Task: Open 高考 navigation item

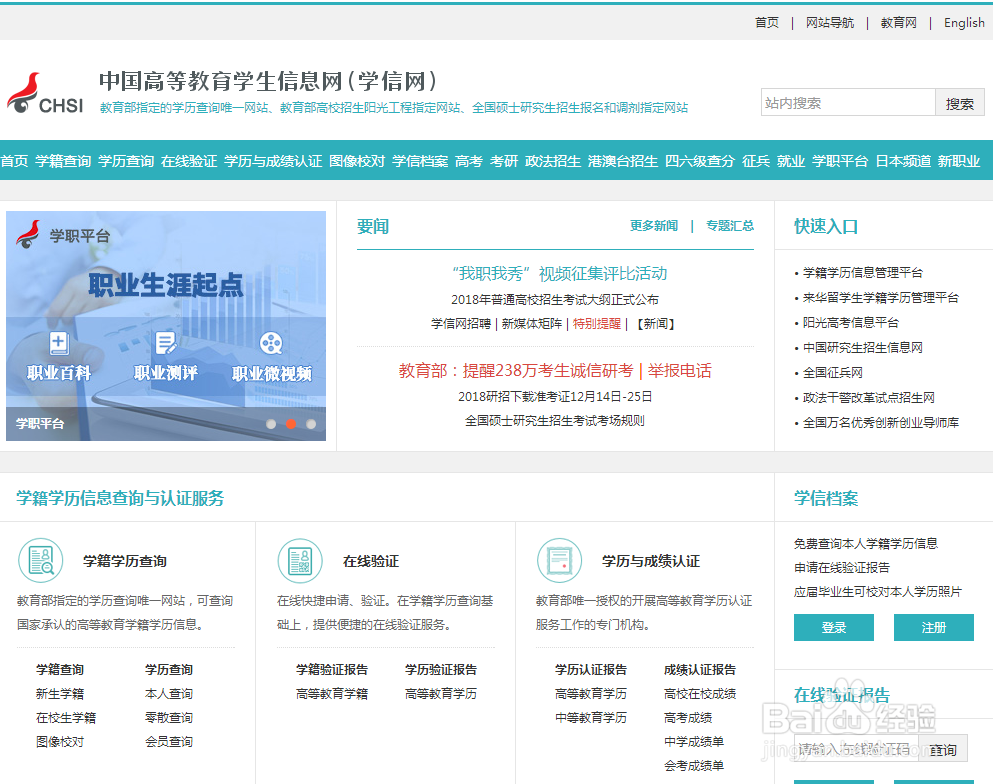Action: point(469,161)
